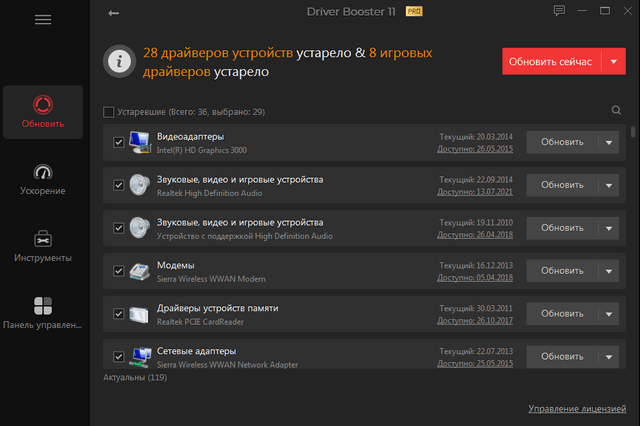640x426 pixels.
Task: Click the WWAN Network Adapter icon
Action: [x=140, y=357]
